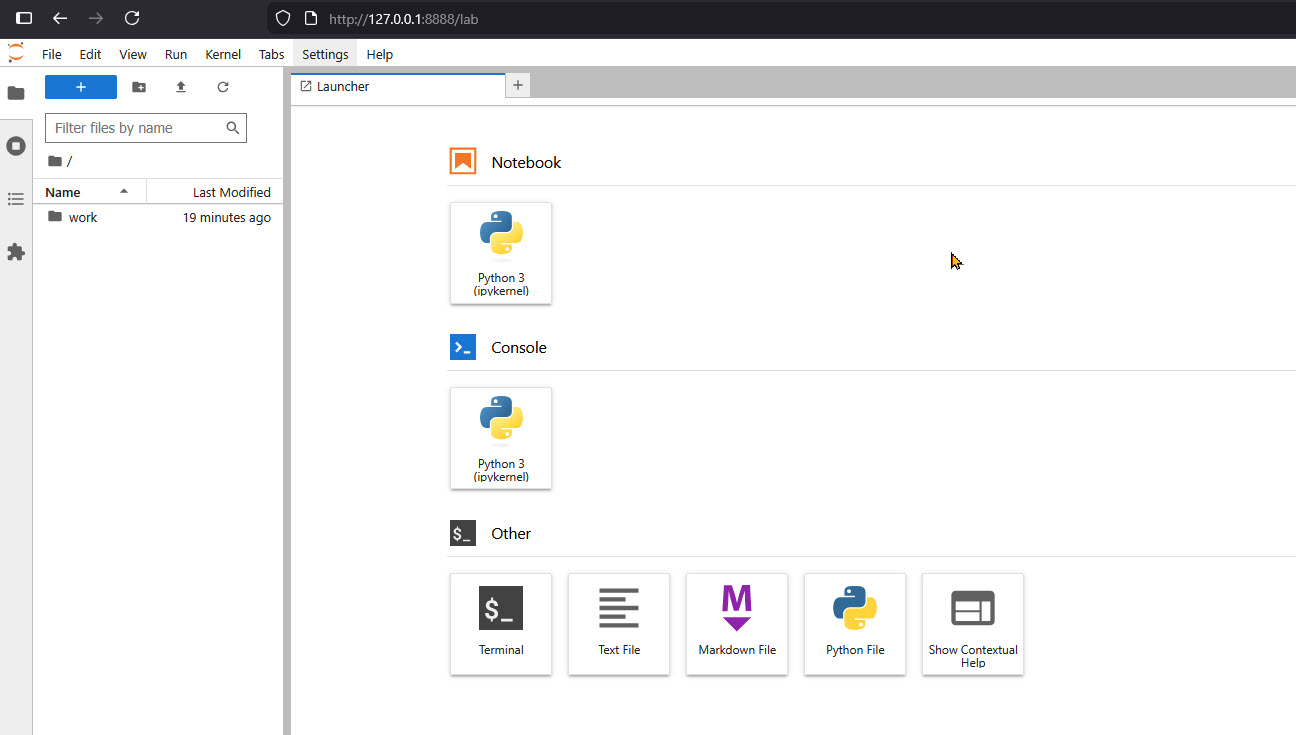The image size is (1296, 735).
Task: Open a new tab with the plus button
Action: 517,85
